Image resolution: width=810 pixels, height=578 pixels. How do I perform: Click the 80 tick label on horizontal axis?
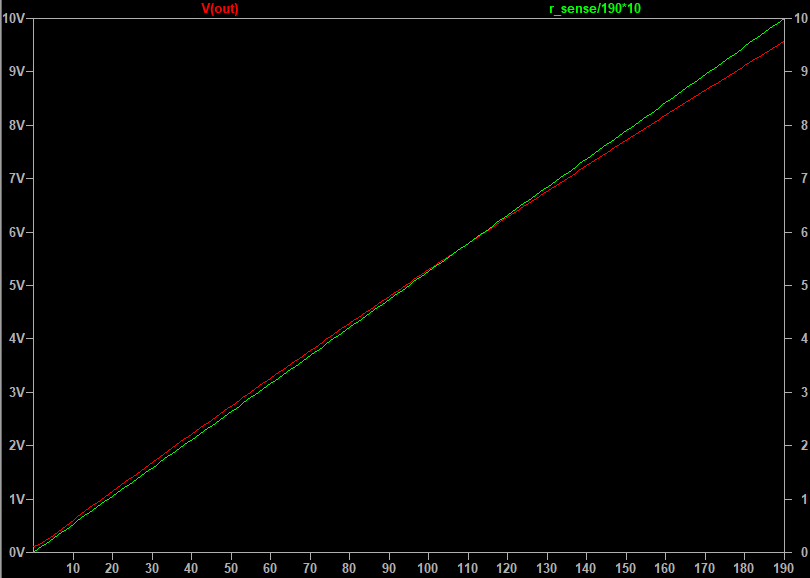coord(349,569)
